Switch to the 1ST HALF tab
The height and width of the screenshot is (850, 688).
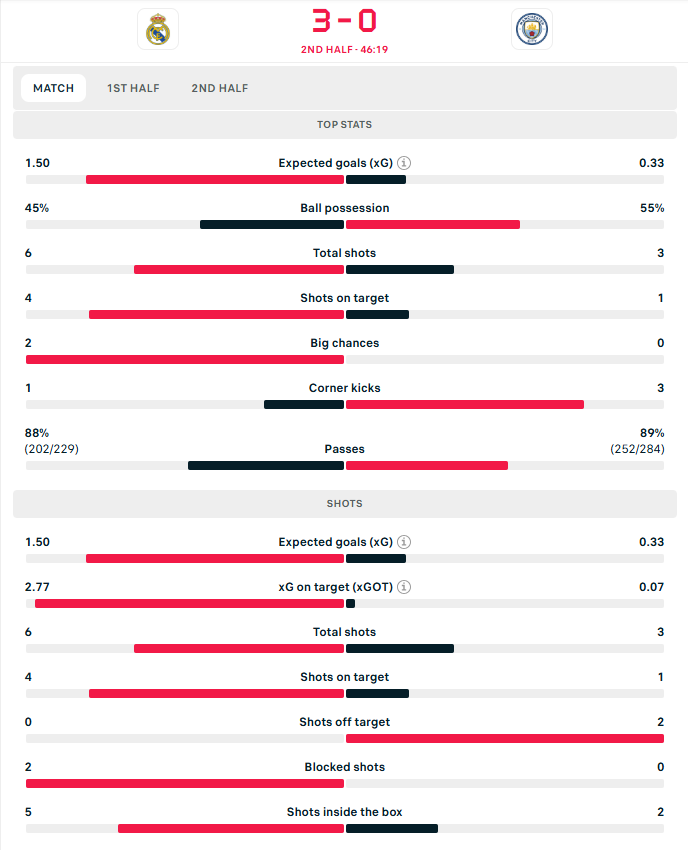[133, 88]
